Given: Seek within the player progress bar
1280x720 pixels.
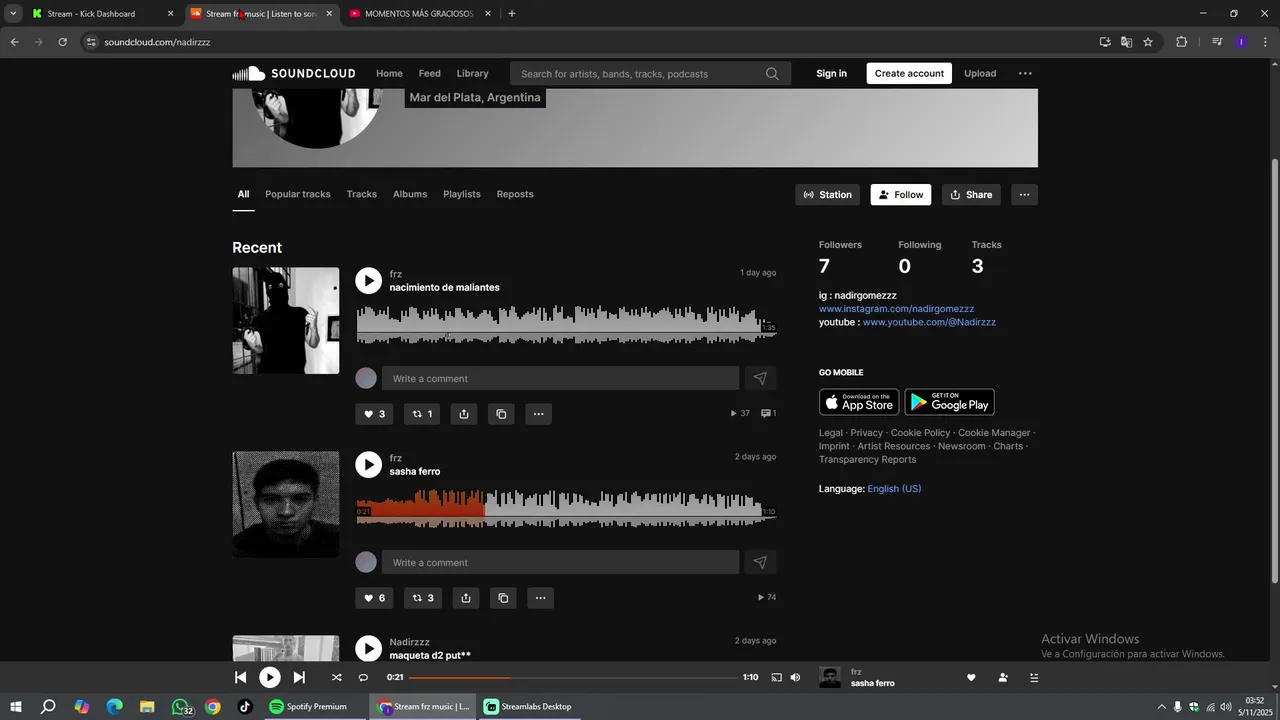Looking at the screenshot, I should coord(573,677).
